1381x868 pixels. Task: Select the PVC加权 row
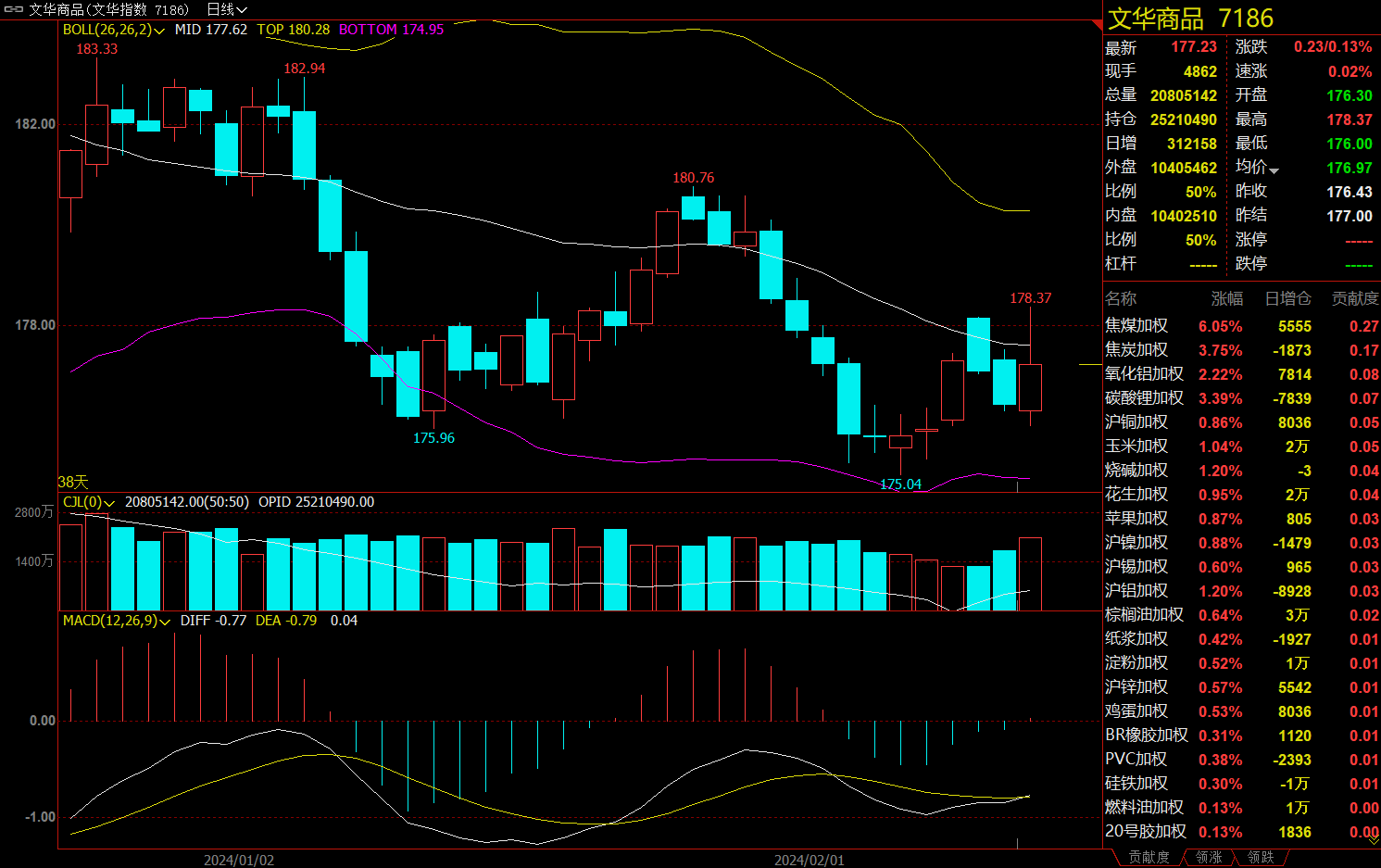[1241, 760]
